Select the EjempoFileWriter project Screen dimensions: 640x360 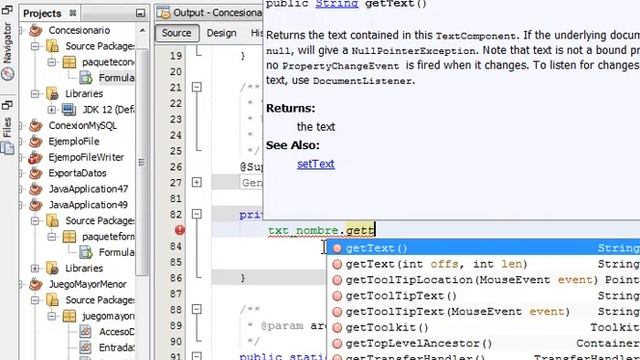point(86,158)
